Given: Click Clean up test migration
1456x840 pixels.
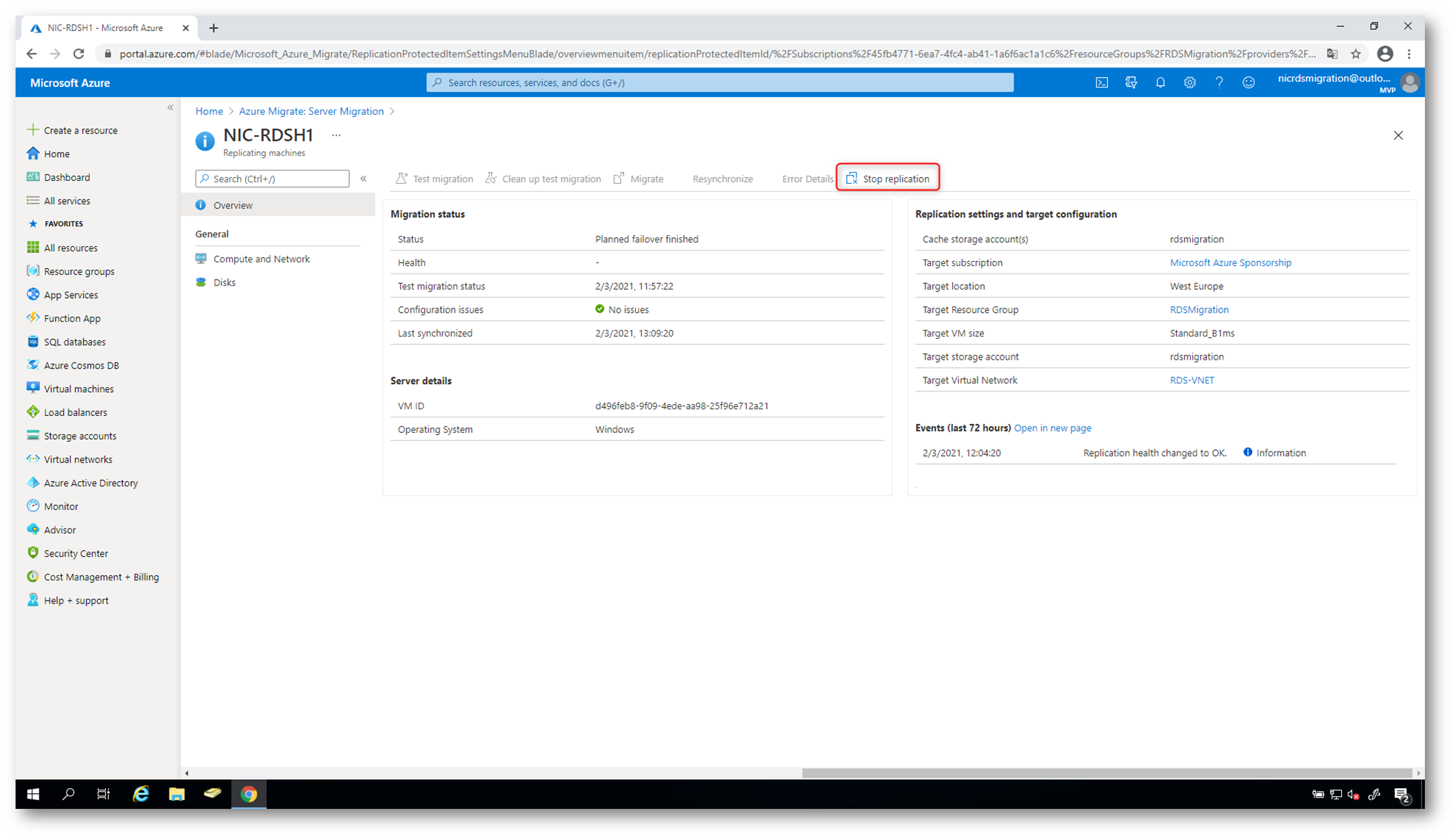Looking at the screenshot, I should 543,179.
